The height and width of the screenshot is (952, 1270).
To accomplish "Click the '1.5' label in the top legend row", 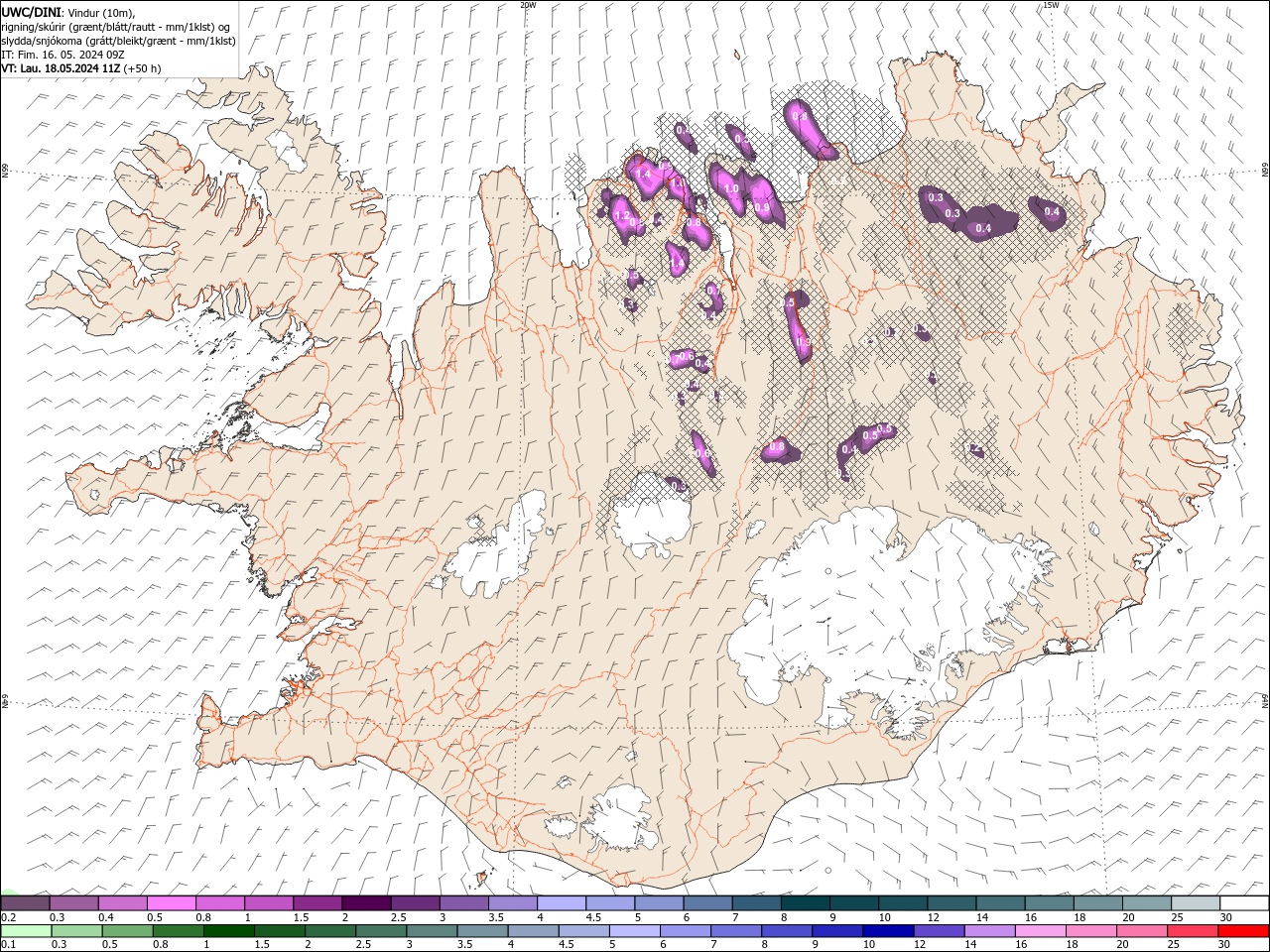I will pos(300,917).
